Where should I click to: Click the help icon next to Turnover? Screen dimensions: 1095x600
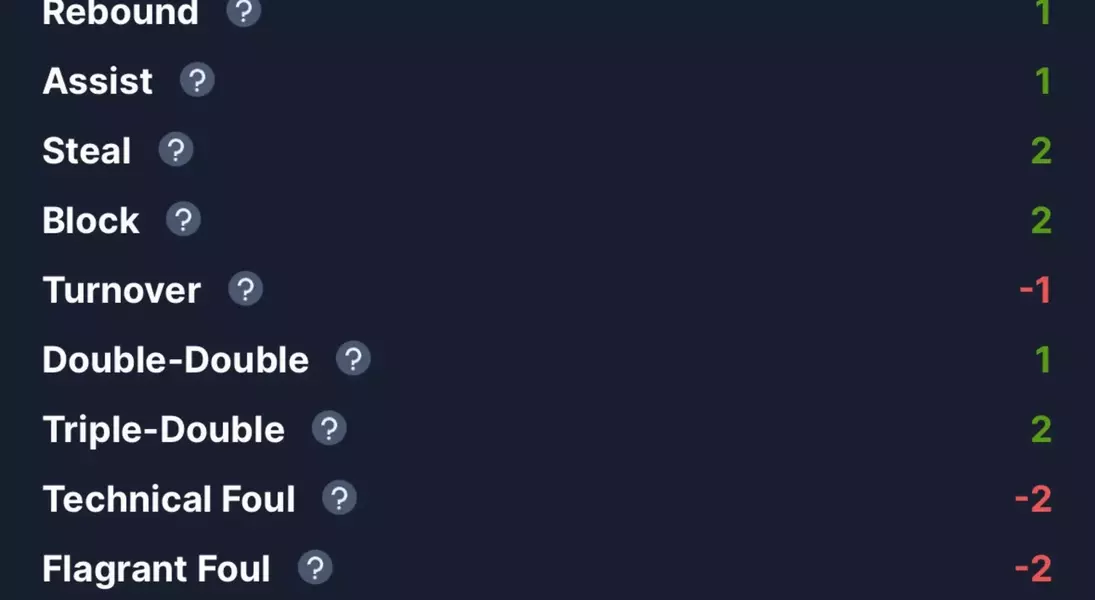[x=245, y=289]
